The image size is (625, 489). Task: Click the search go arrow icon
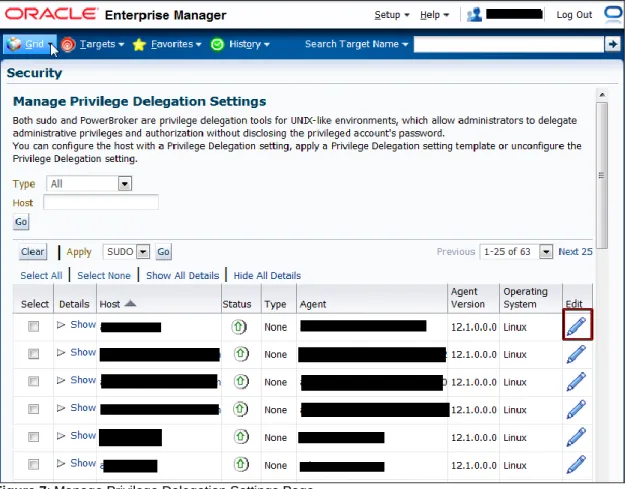613,44
